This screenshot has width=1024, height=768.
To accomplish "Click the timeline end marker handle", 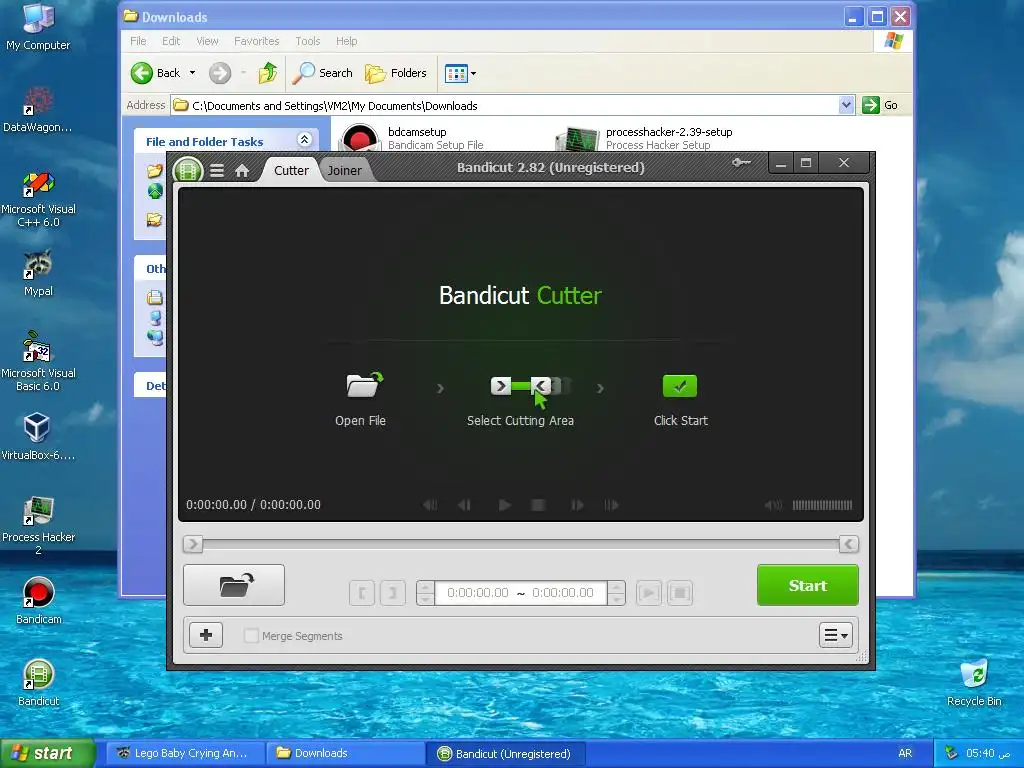I will (849, 544).
